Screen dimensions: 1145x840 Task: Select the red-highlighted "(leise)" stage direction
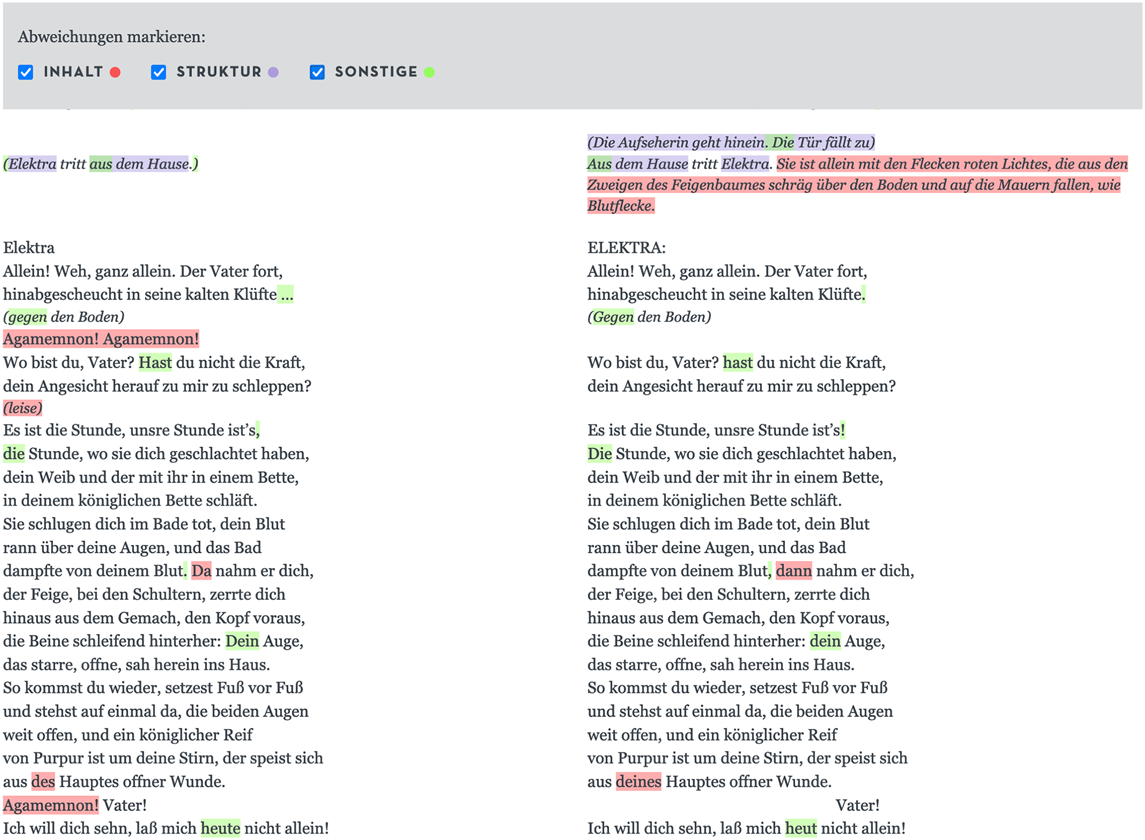23,408
